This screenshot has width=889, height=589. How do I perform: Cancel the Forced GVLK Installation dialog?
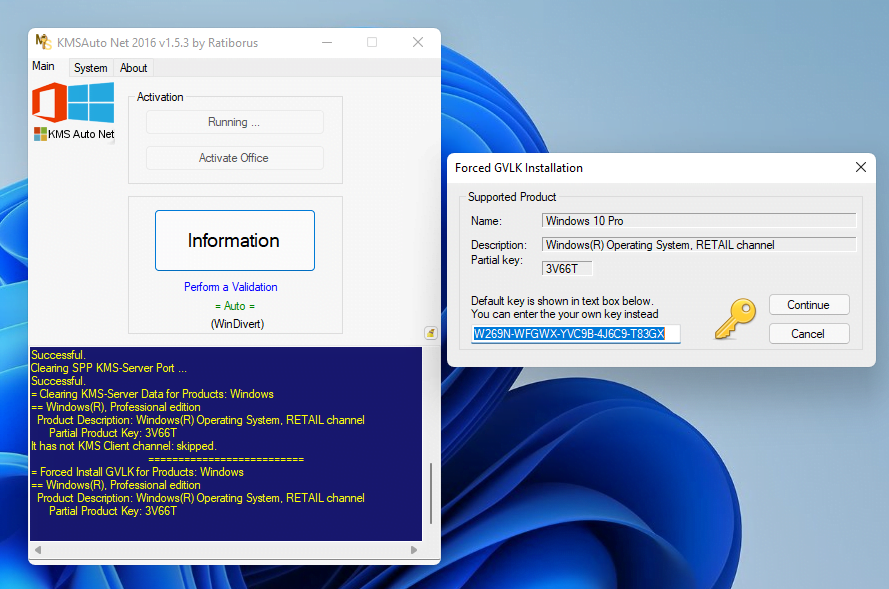click(809, 334)
